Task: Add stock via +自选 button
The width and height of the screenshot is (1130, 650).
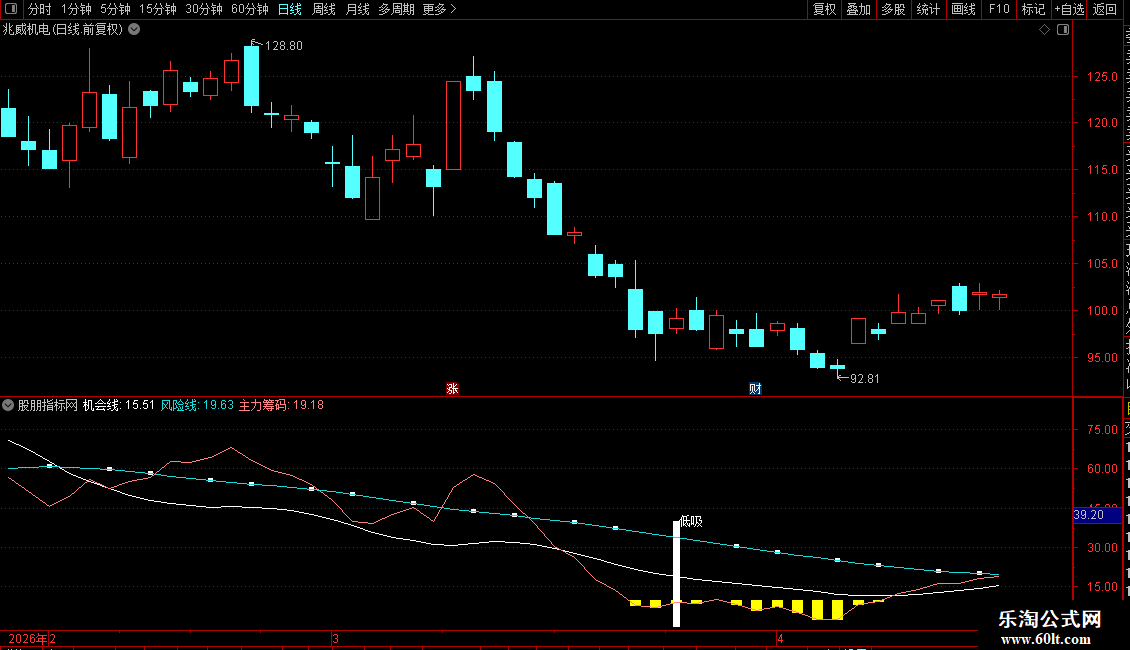Action: coord(1069,9)
